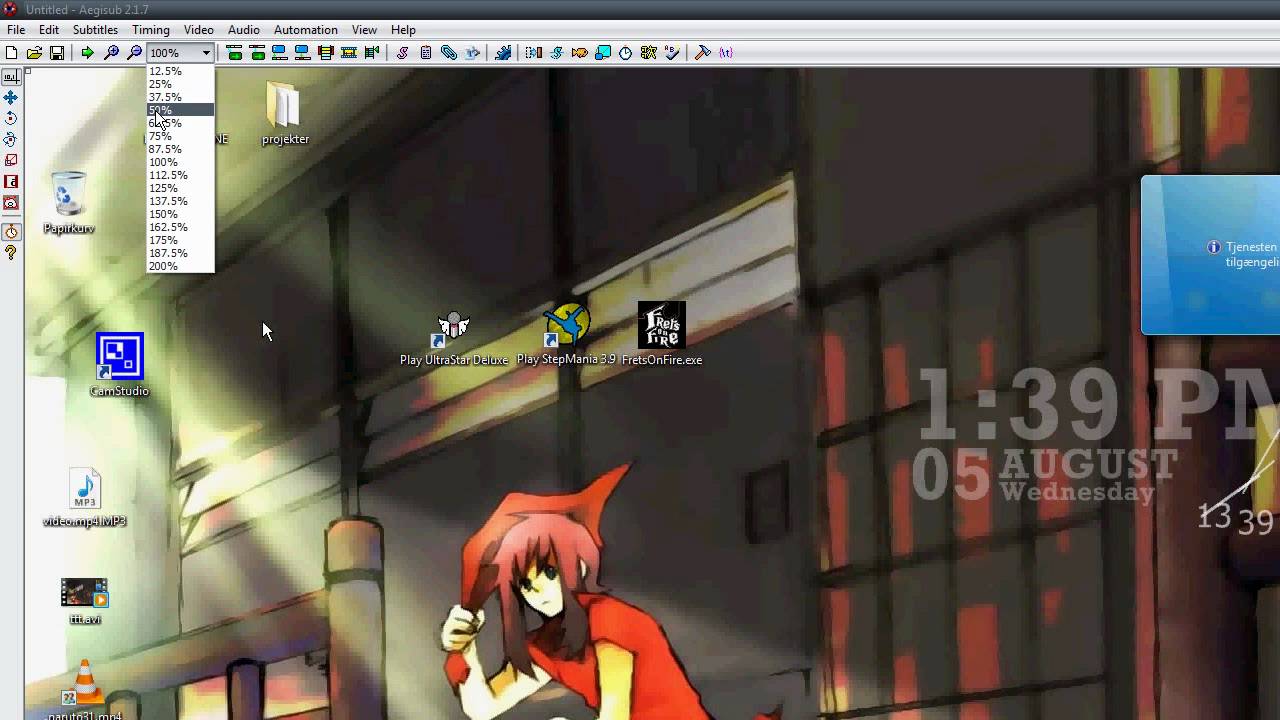Toggle tag hiding {t} button
This screenshot has width=1280, height=720.
(x=726, y=53)
